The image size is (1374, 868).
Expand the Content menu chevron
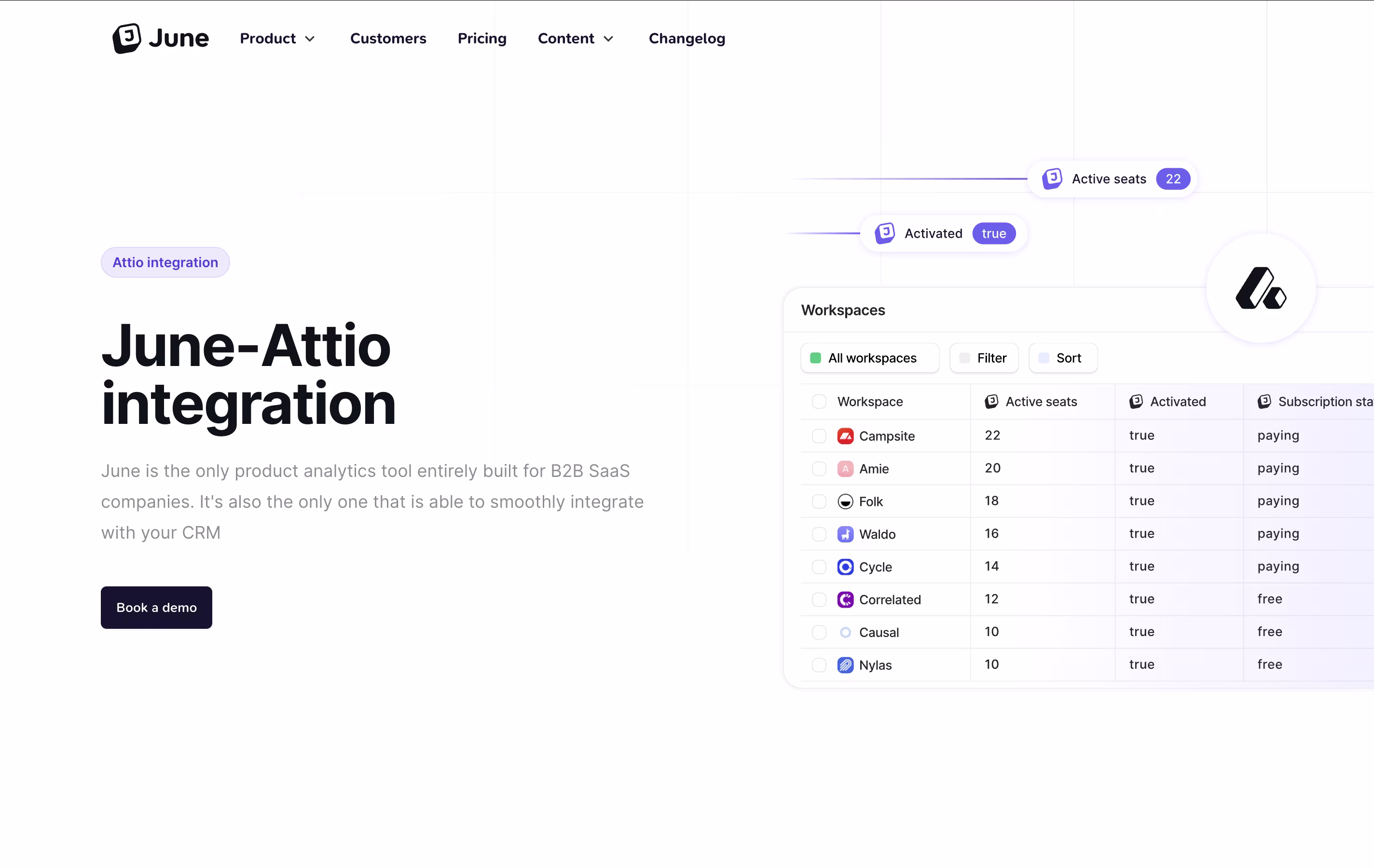[608, 39]
